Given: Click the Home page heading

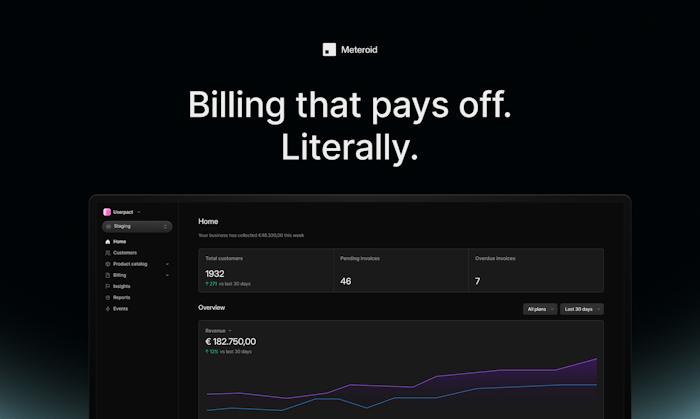Looking at the screenshot, I should click(208, 221).
